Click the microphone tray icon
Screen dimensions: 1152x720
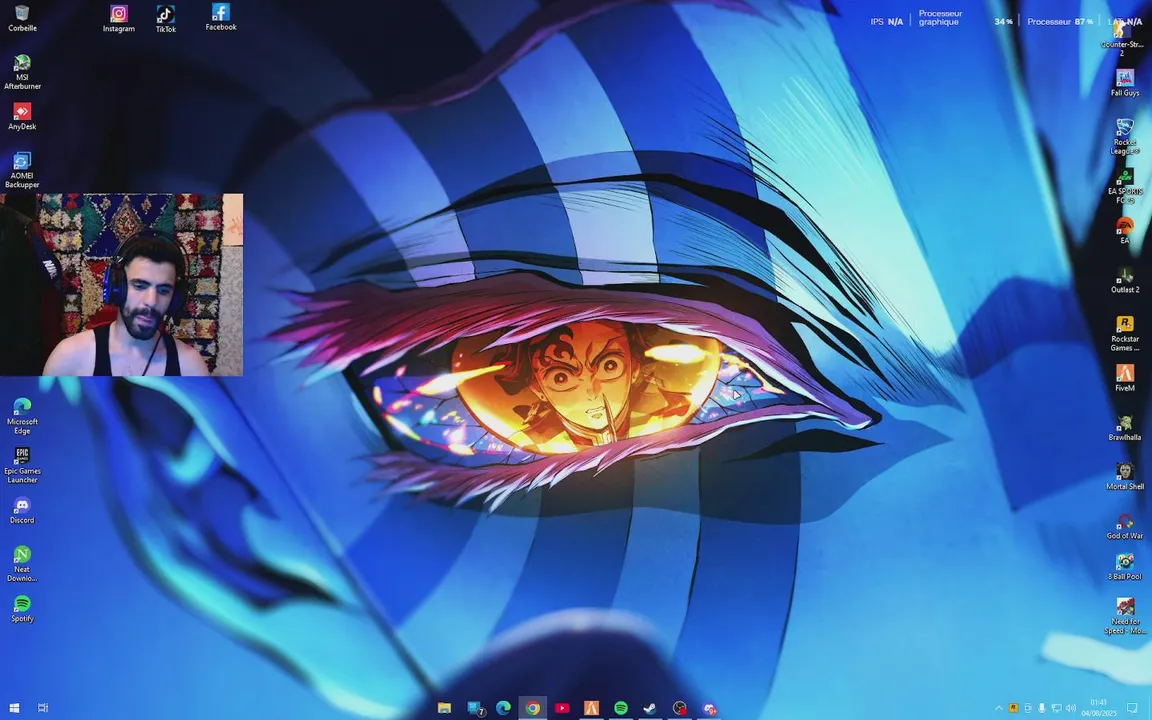point(1041,708)
